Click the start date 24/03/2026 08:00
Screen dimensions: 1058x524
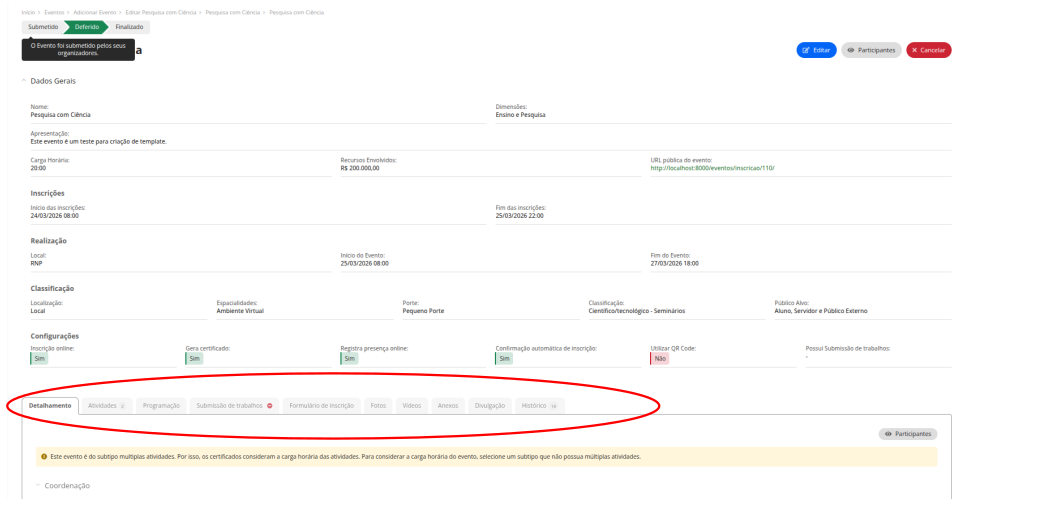55,216
